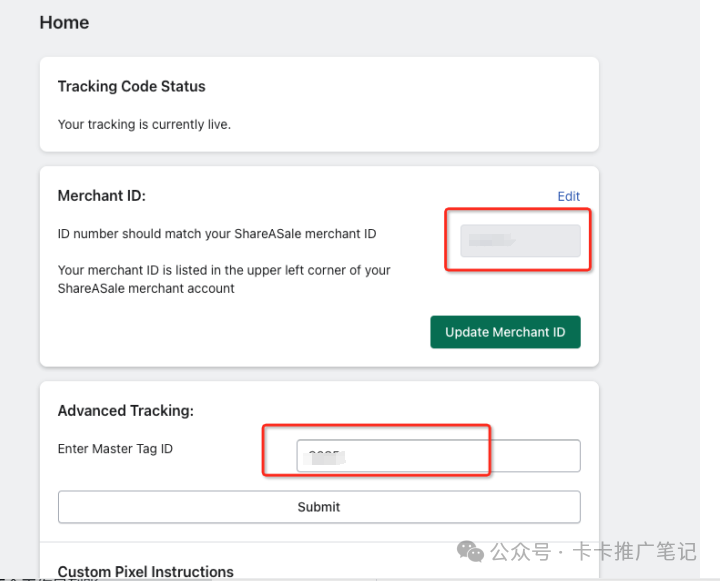This screenshot has width=720, height=581.
Task: Click 'ID number should match your ShareASale' text
Action: (217, 234)
